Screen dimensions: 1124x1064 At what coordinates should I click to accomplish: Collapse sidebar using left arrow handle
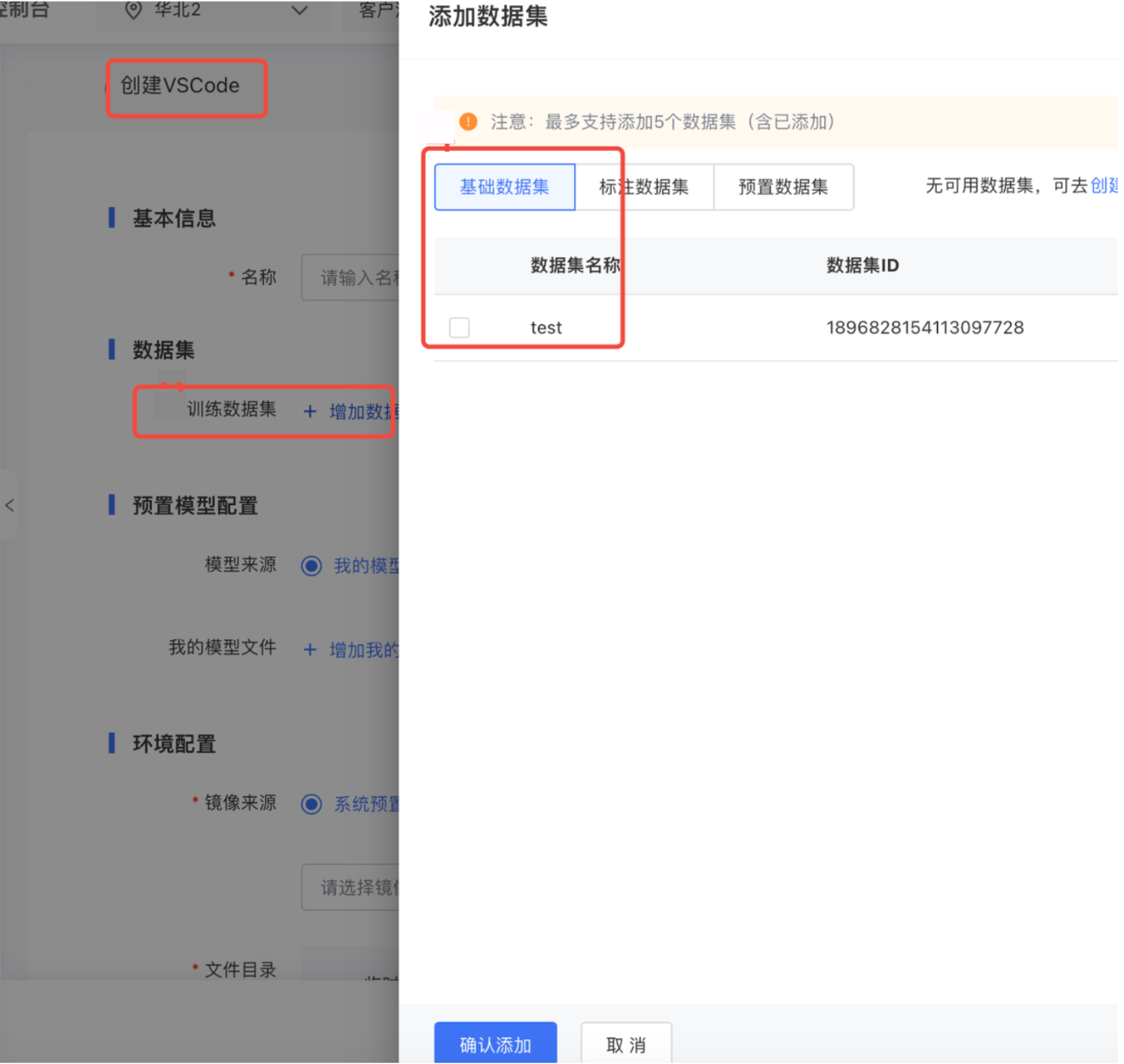[x=9, y=505]
